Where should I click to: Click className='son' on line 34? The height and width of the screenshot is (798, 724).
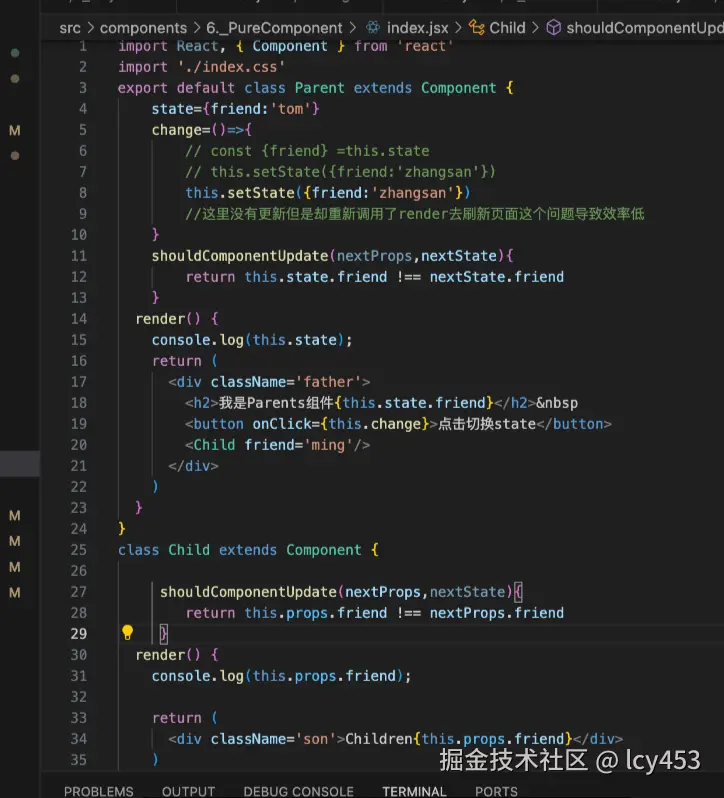click(273, 739)
